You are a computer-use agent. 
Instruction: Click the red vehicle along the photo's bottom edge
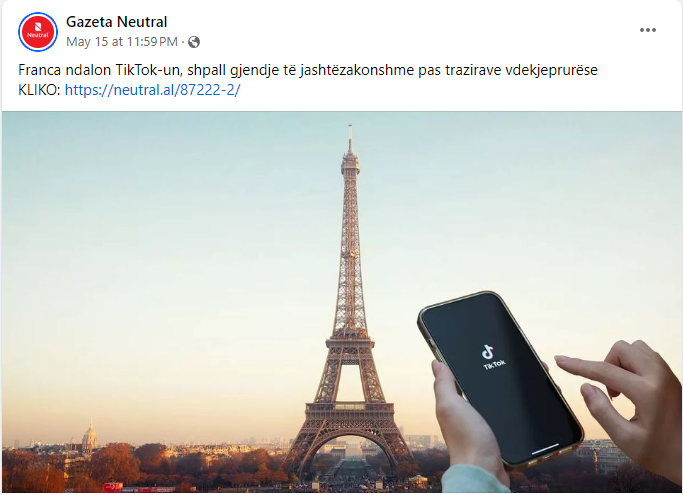113,487
